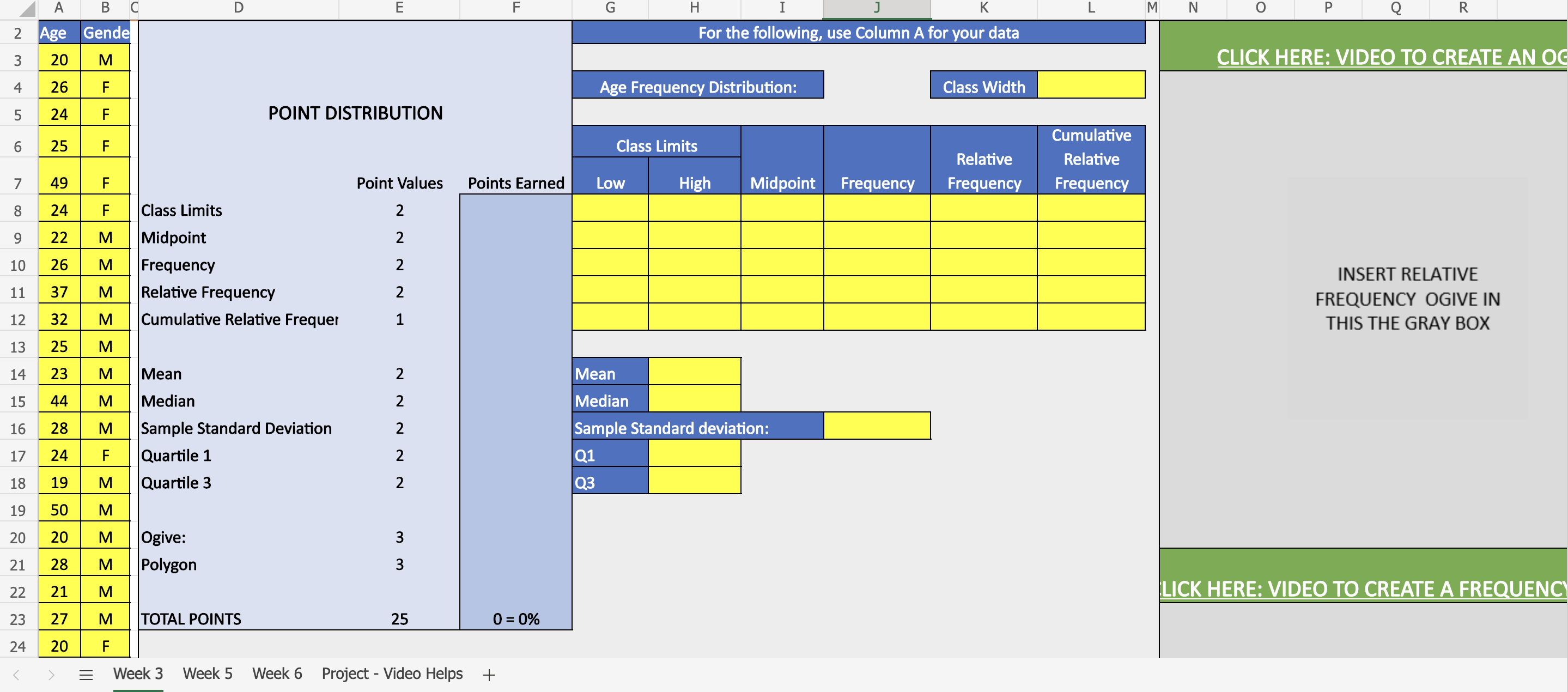Click the Sample Standard deviation yellow cell
This screenshot has width=1568, height=692.
coord(877,426)
